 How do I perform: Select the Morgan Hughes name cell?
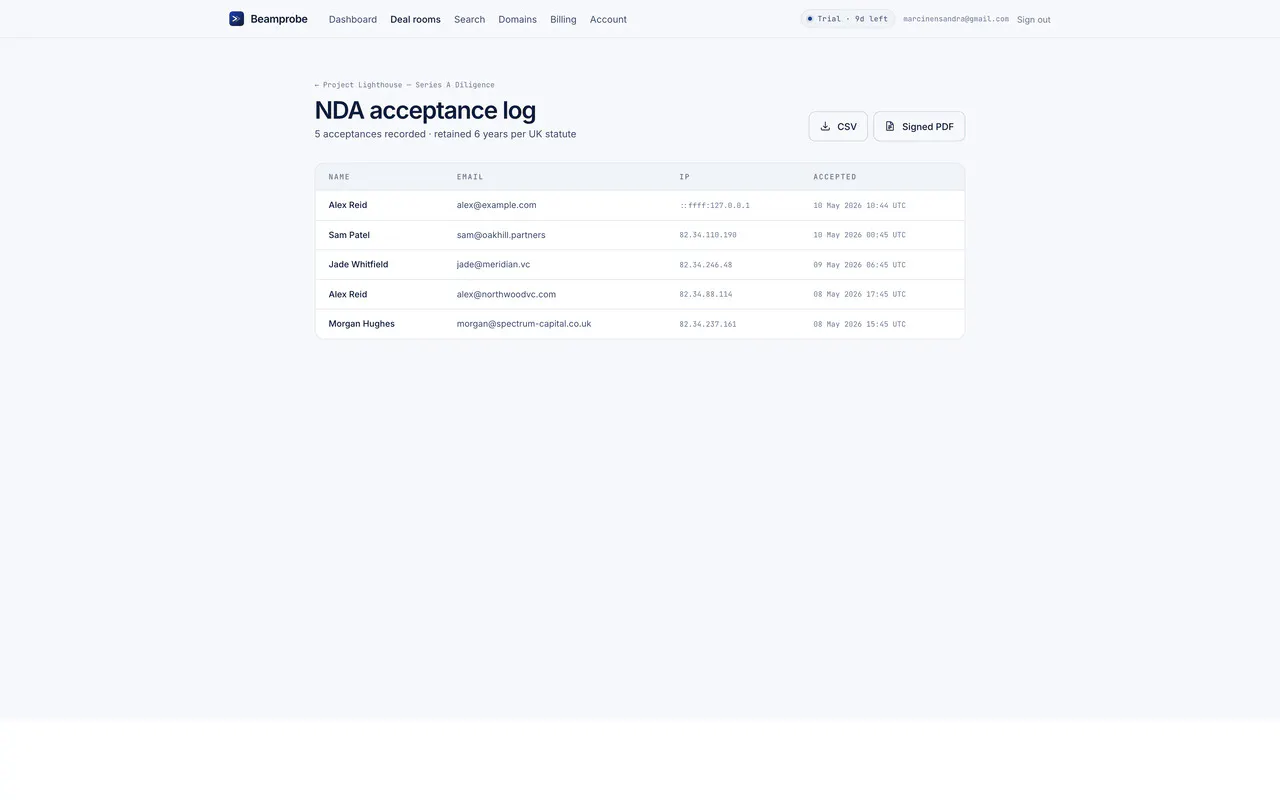click(362, 324)
